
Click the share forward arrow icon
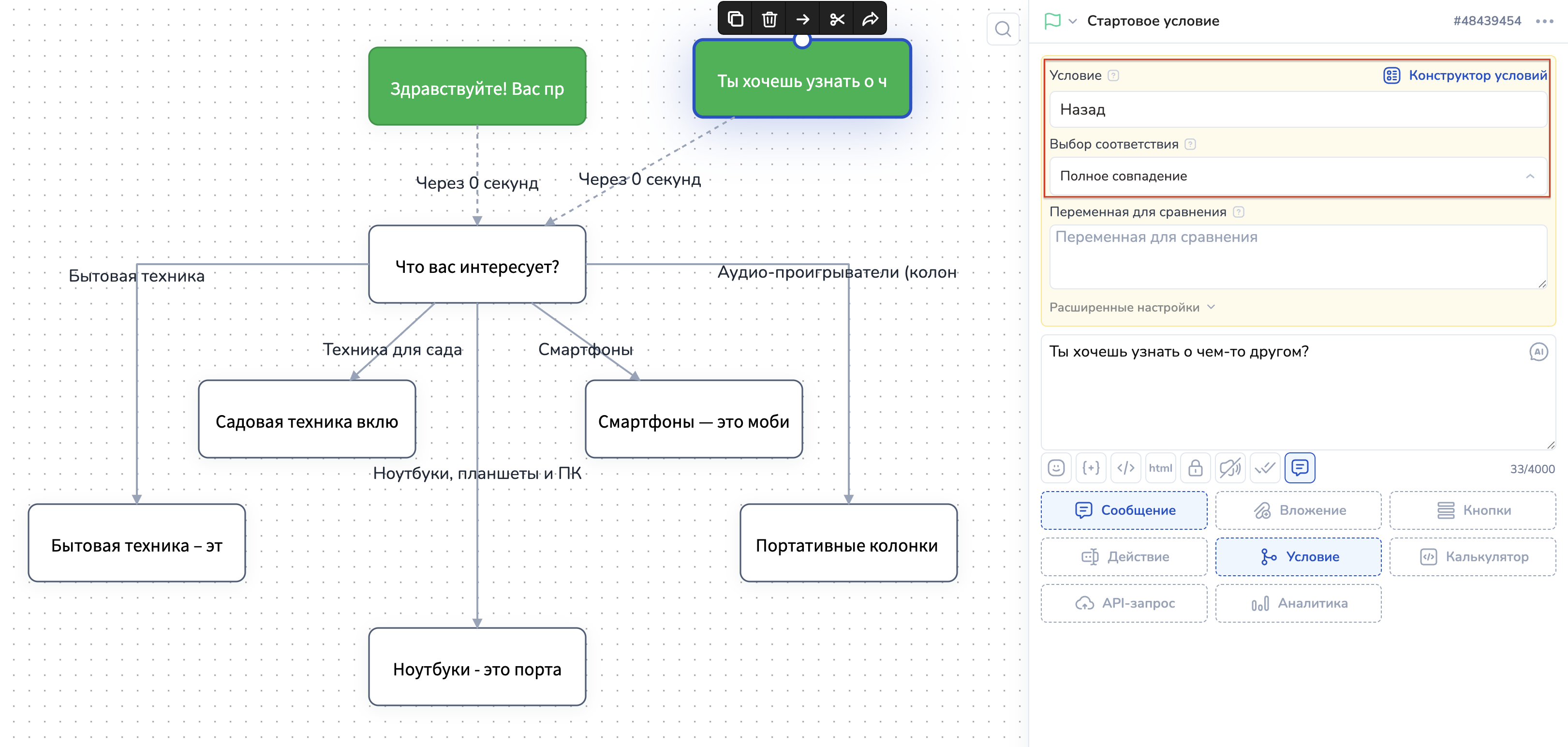[x=871, y=19]
